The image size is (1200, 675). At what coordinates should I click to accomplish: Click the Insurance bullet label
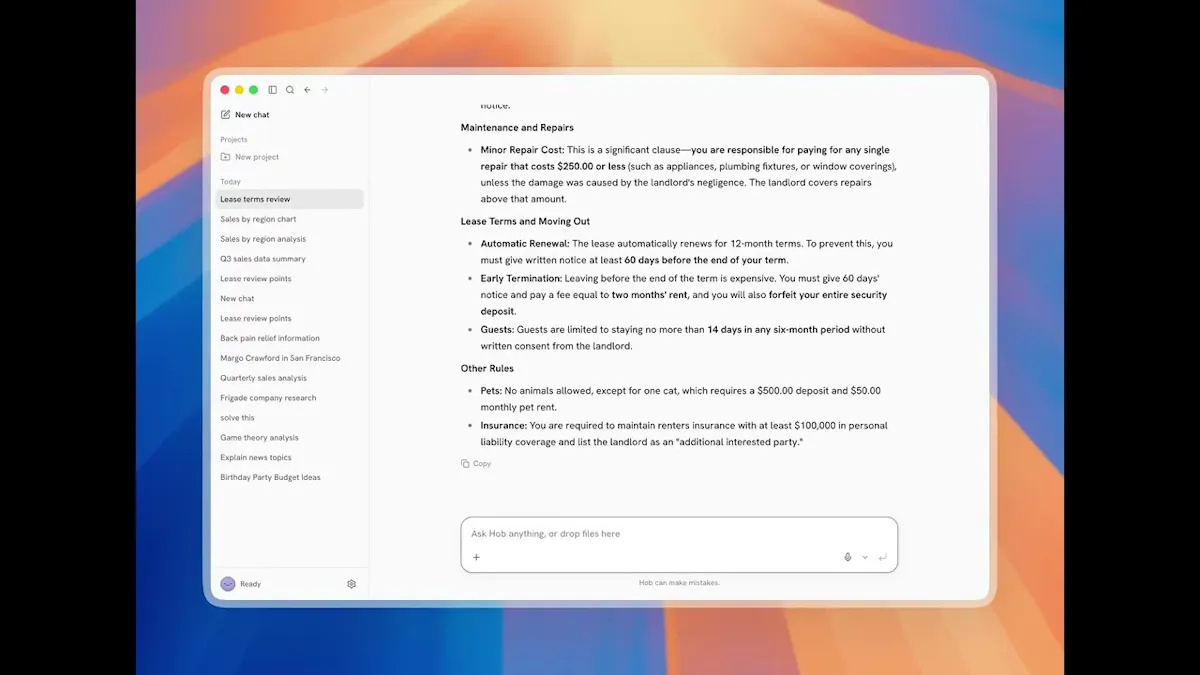point(503,426)
